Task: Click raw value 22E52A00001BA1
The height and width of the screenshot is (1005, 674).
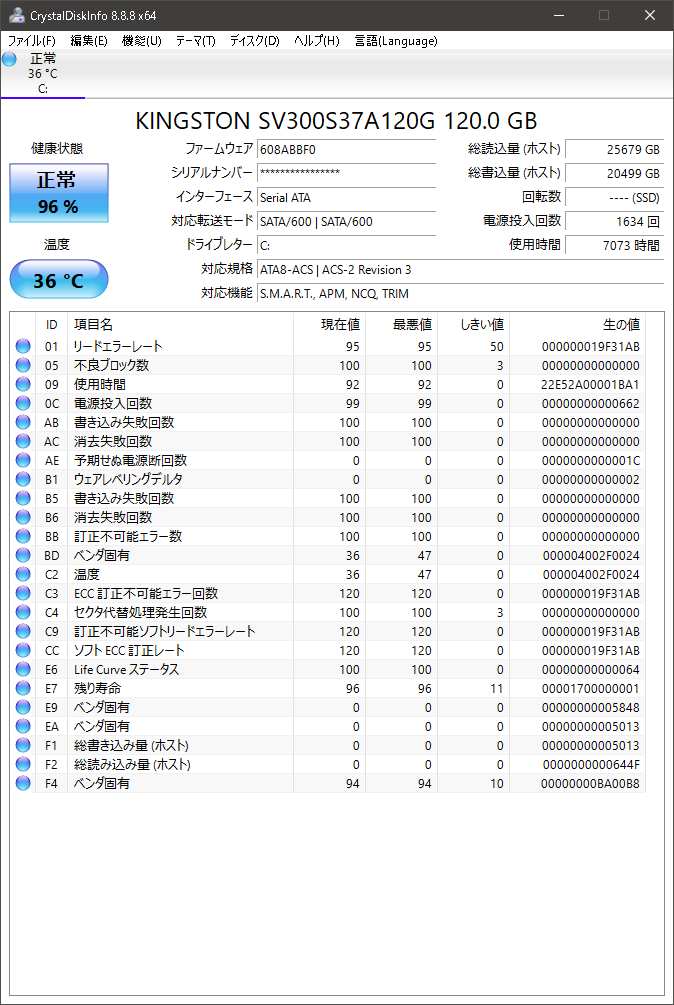Action: 590,385
